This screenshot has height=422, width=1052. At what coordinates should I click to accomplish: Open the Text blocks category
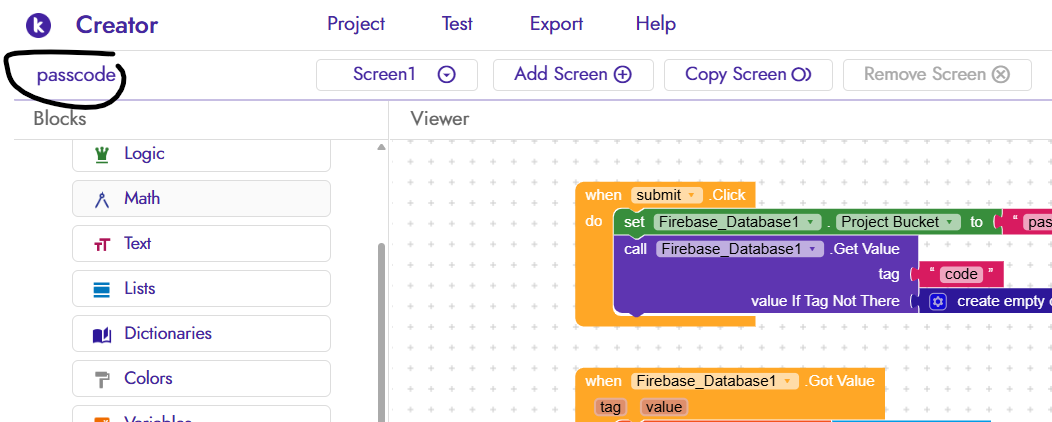point(201,244)
